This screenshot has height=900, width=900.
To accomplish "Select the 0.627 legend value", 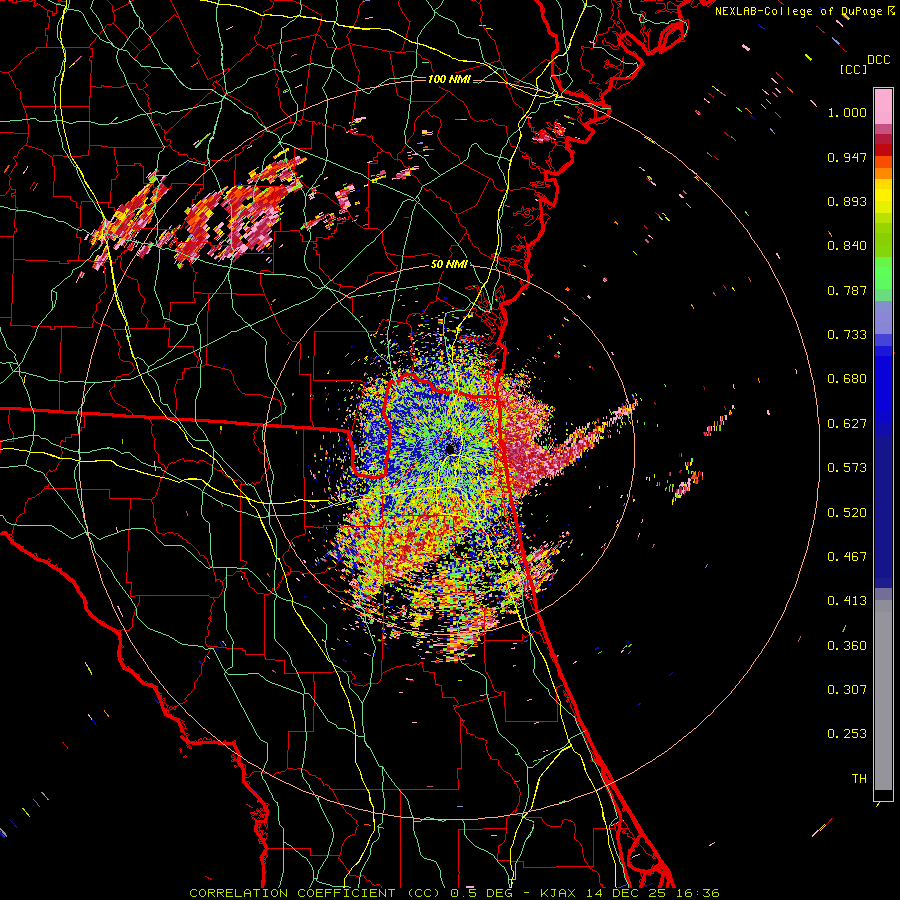I will 847,424.
